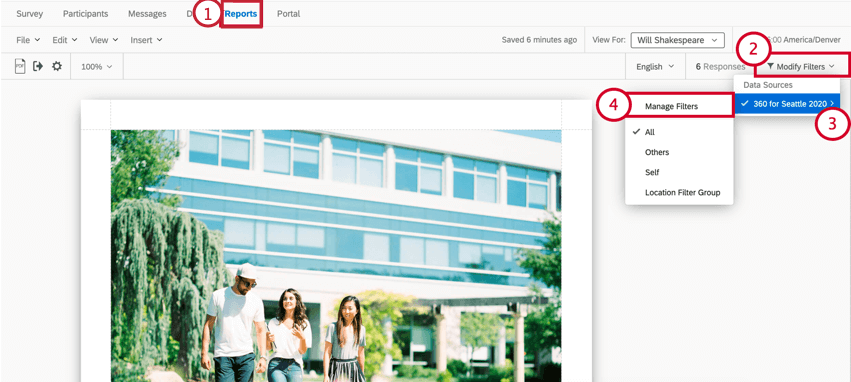Export report as PDF icon
This screenshot has width=851, height=382.
pos(20,66)
